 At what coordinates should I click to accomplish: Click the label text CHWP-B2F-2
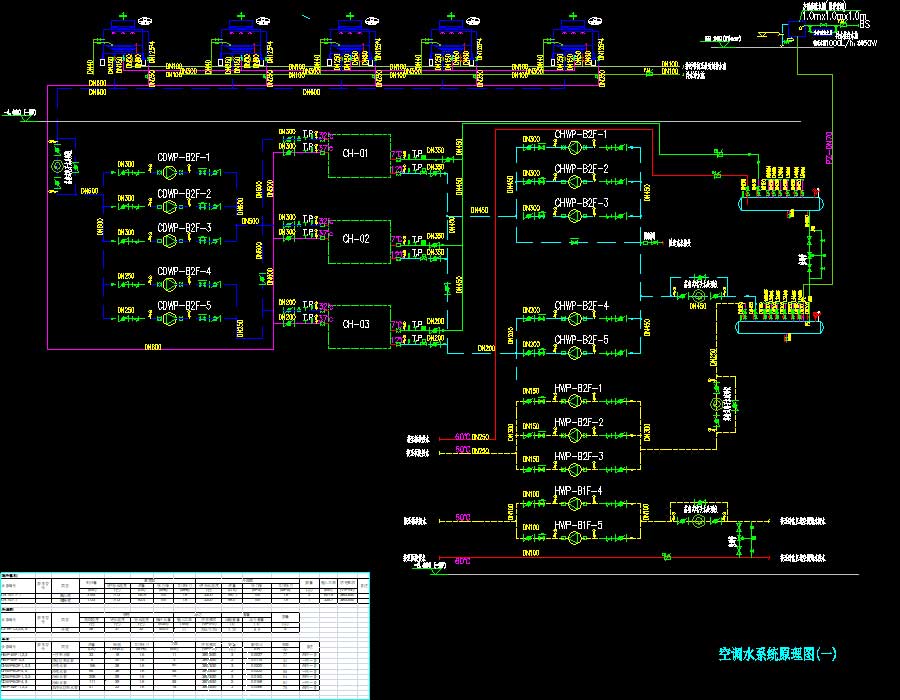pyautogui.click(x=581, y=169)
